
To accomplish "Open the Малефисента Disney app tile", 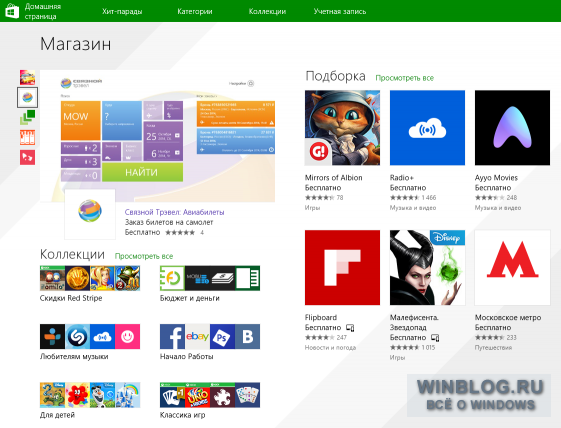I will (428, 268).
